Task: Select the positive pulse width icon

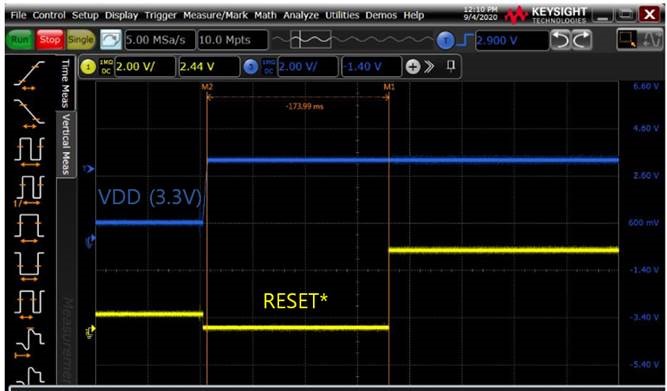Action: (x=29, y=228)
